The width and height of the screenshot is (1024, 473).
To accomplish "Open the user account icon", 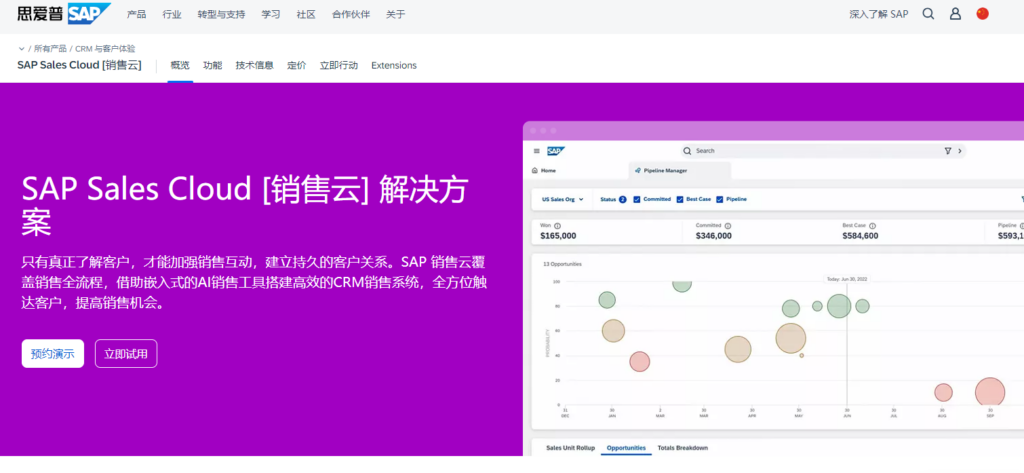I will click(955, 14).
